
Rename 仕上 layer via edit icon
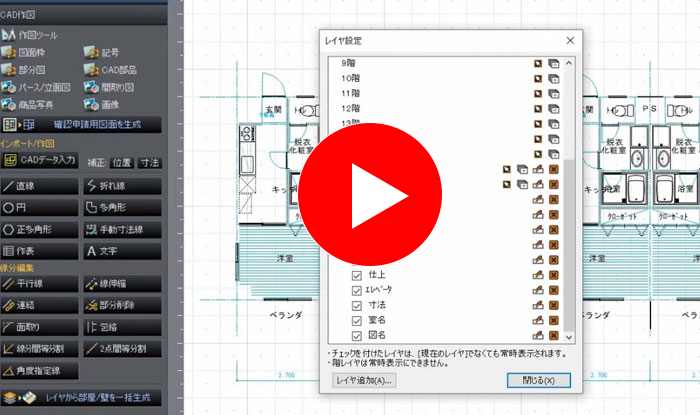pyautogui.click(x=538, y=275)
